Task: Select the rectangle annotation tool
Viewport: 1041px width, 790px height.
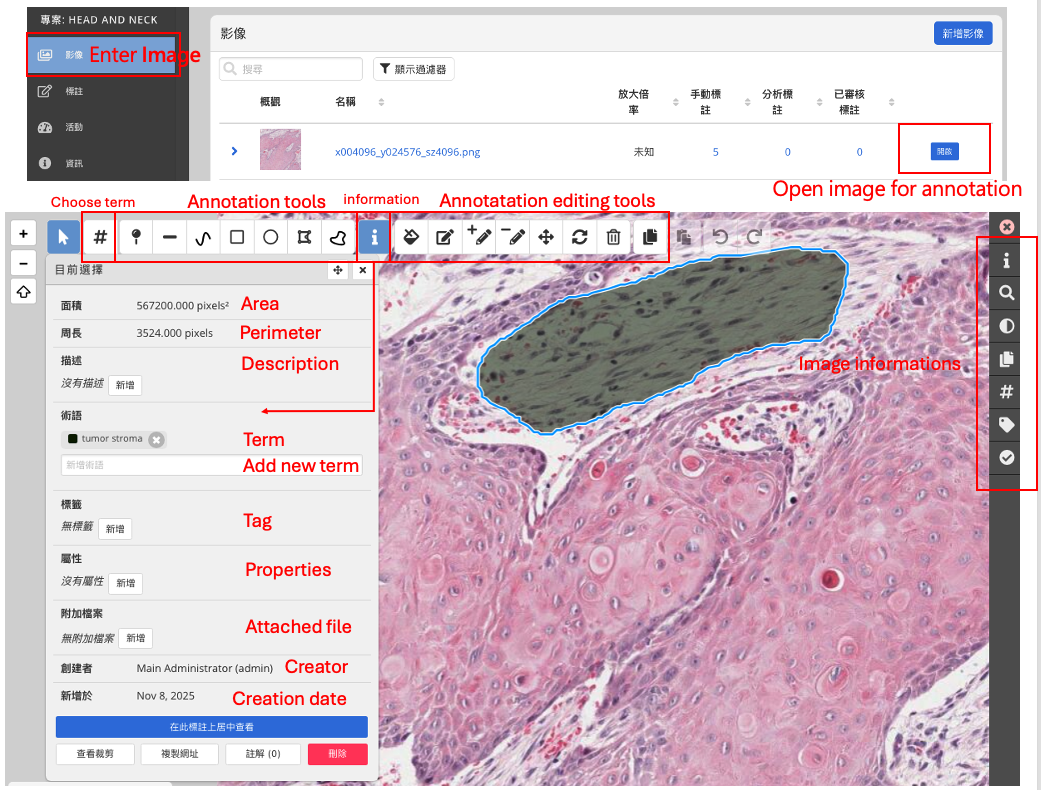Action: [237, 237]
